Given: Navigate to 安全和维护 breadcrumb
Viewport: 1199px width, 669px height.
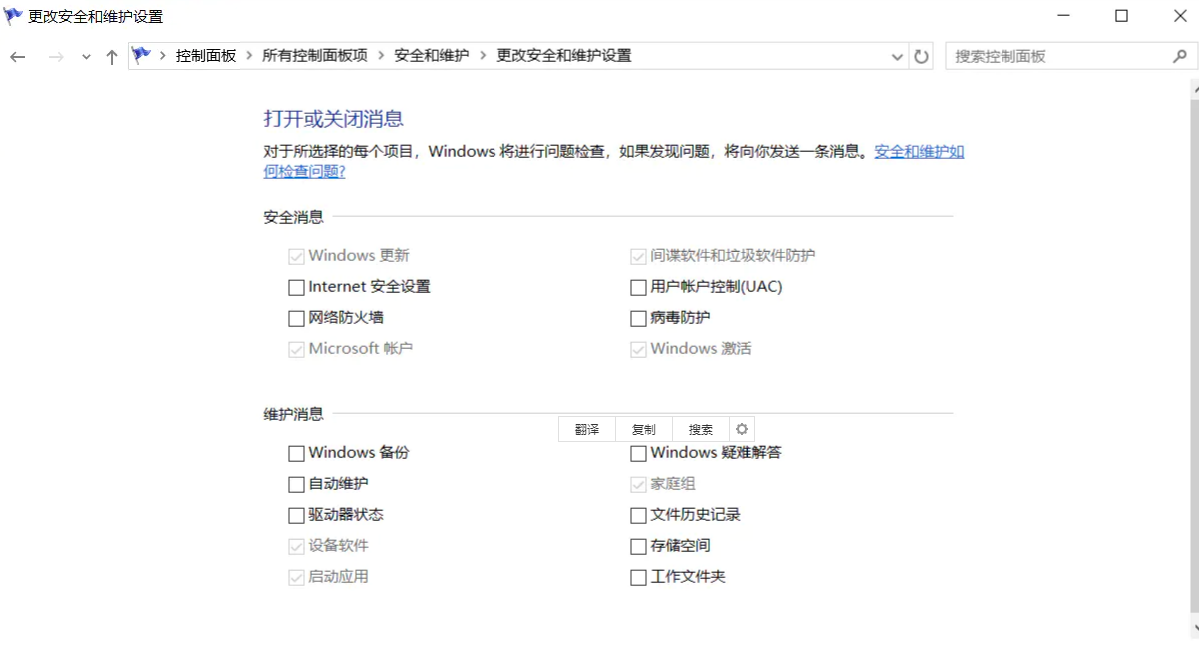Looking at the screenshot, I should pyautogui.click(x=431, y=55).
